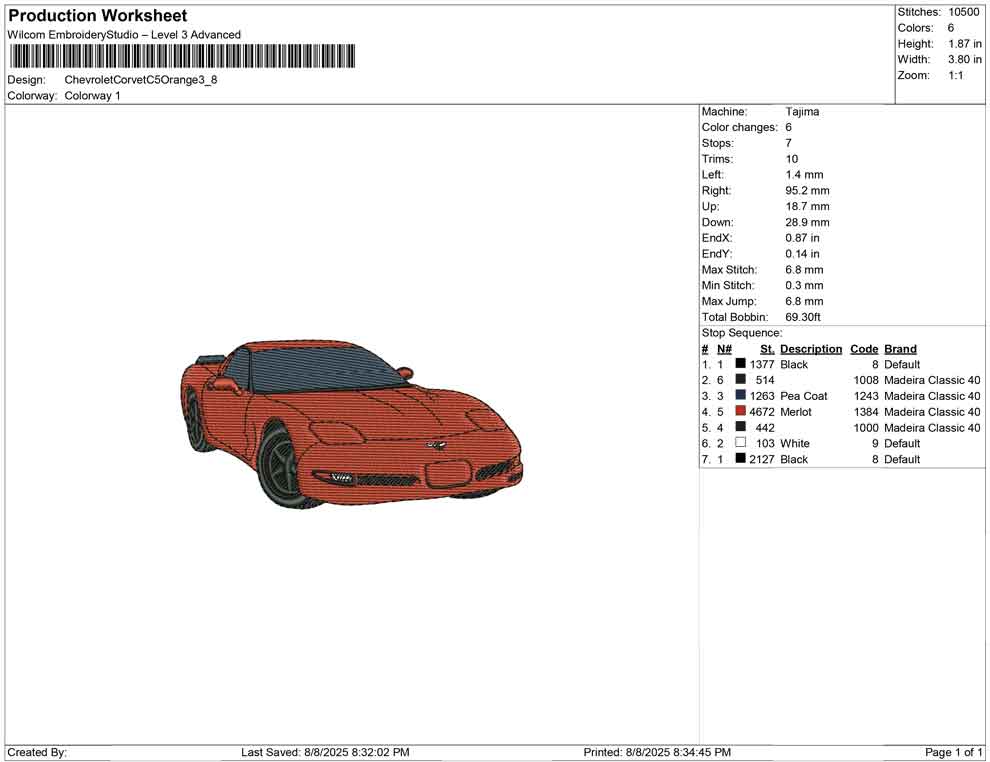The image size is (990, 762).
Task: Click the Production Worksheet title
Action: pyautogui.click(x=97, y=16)
